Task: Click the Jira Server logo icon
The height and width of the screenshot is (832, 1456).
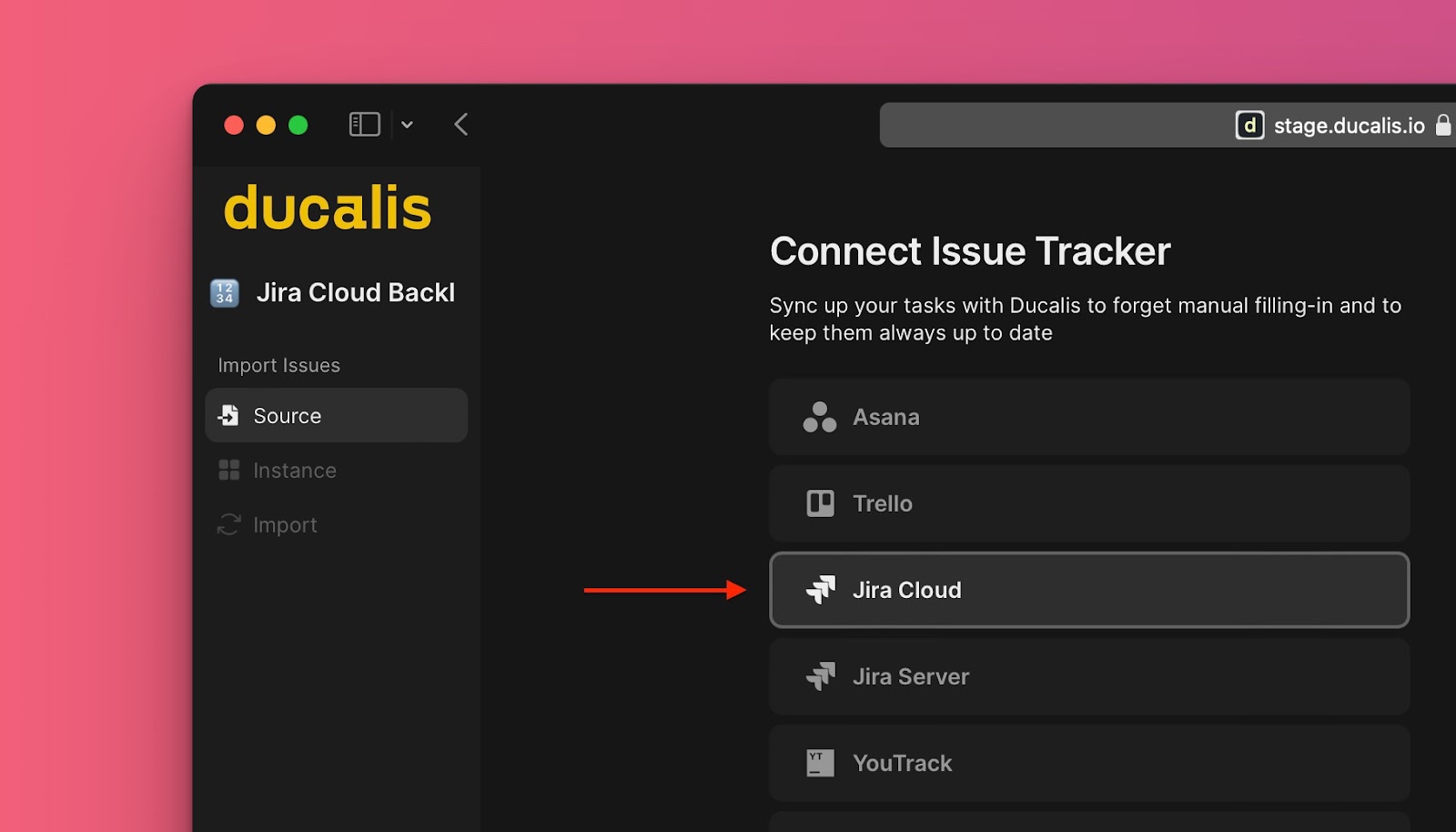Action: 820,676
